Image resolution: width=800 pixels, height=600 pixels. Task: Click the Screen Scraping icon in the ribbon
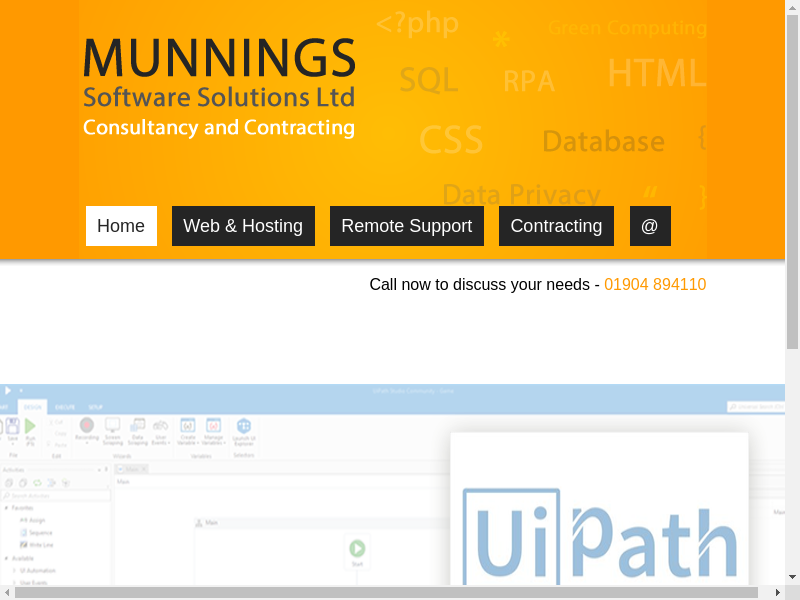[113, 425]
